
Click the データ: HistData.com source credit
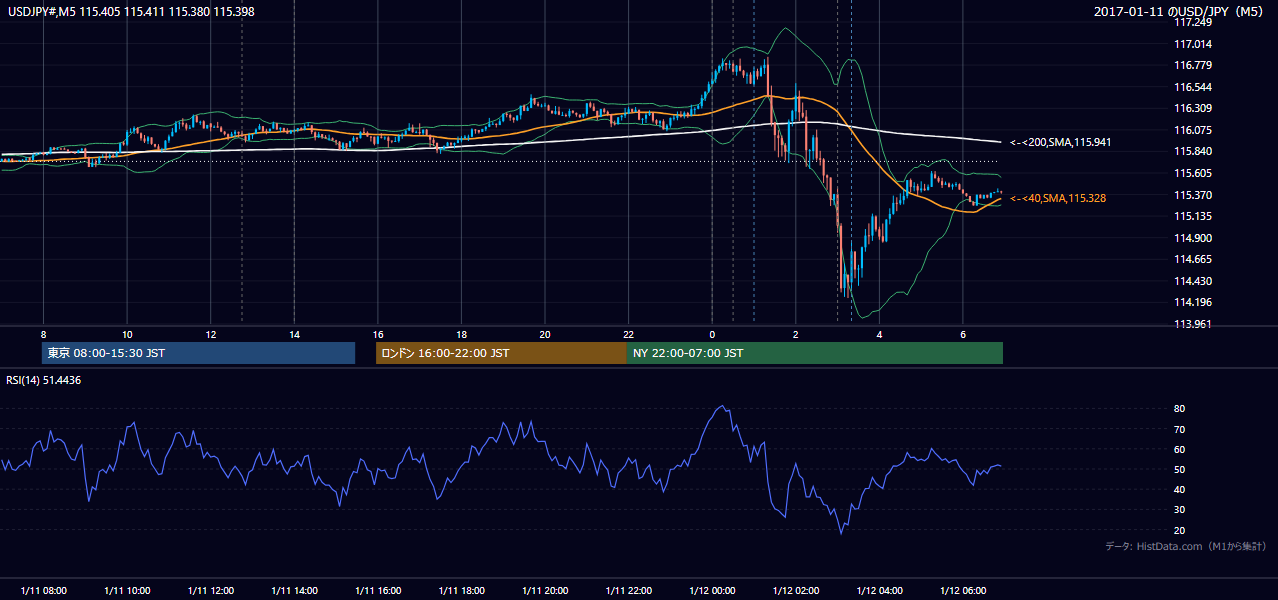tap(1186, 546)
